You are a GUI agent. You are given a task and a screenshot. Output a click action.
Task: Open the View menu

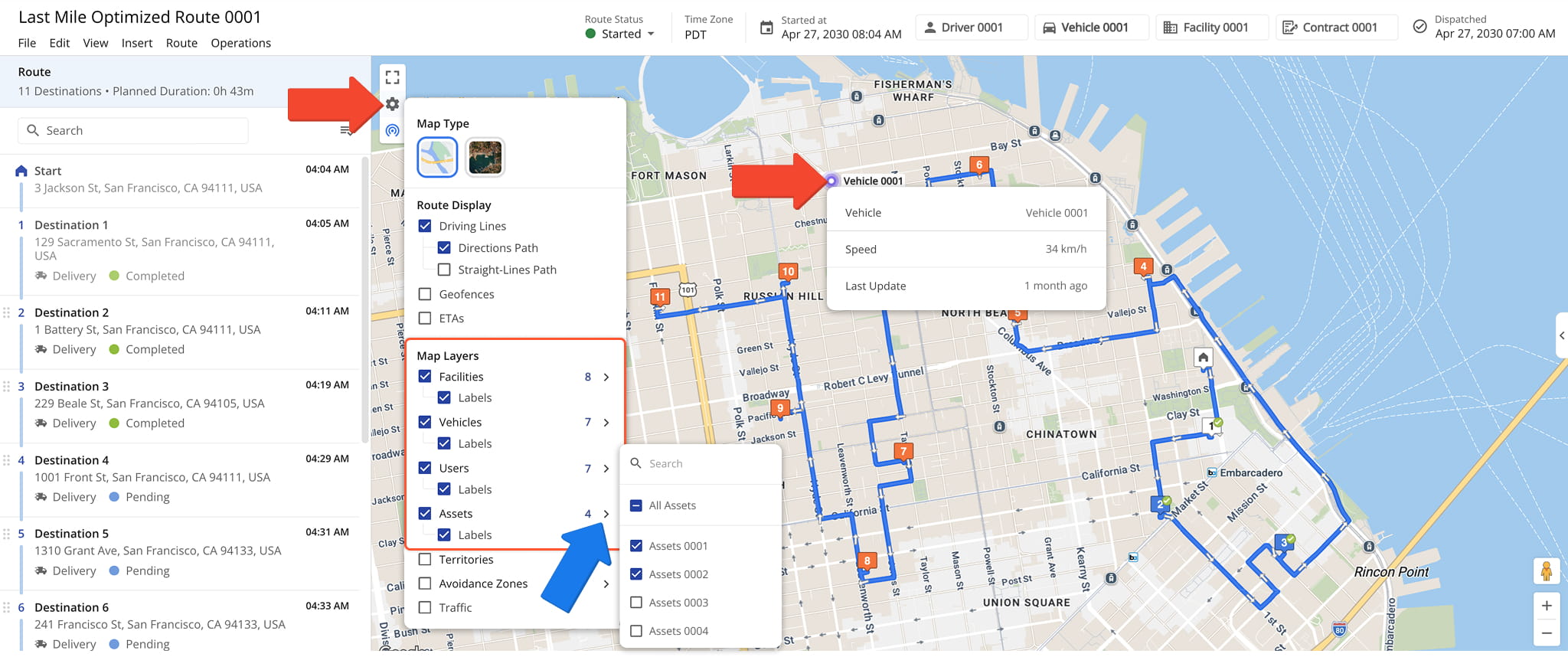tap(96, 43)
